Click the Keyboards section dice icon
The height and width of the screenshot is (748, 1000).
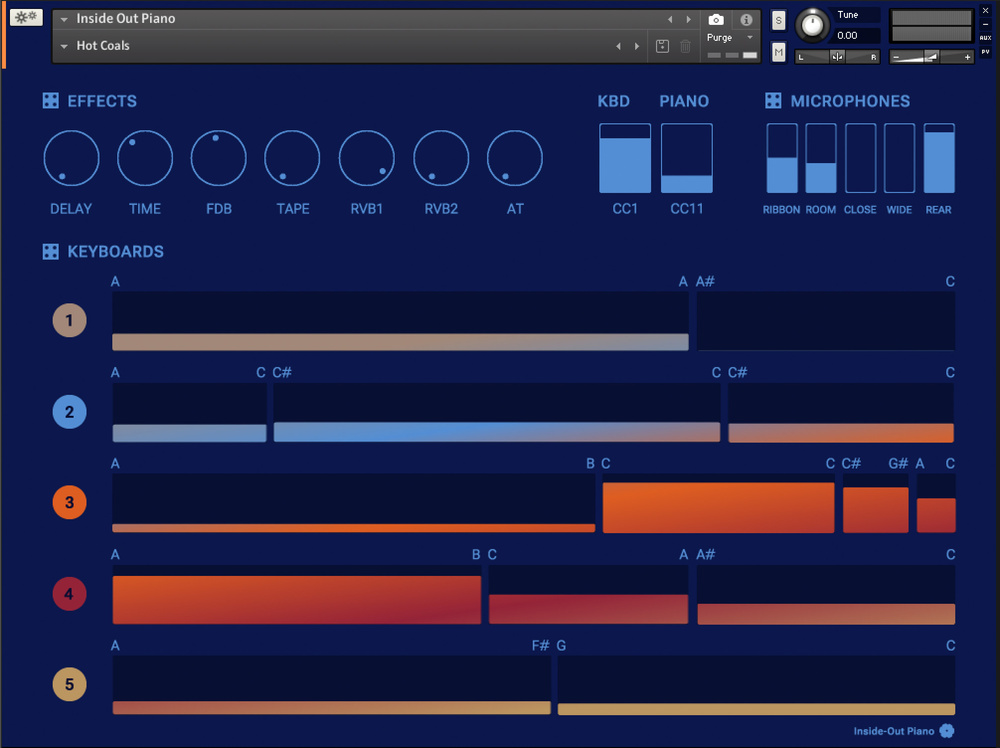[51, 252]
